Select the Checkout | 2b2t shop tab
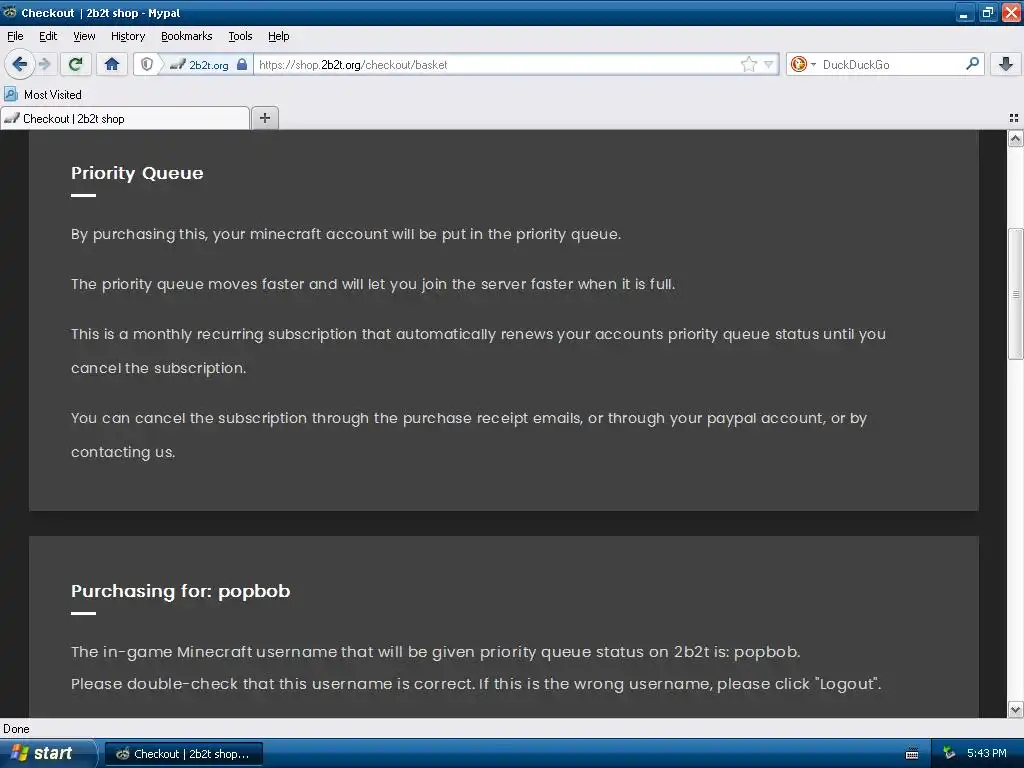Screen dimensions: 1024x768 (125, 118)
